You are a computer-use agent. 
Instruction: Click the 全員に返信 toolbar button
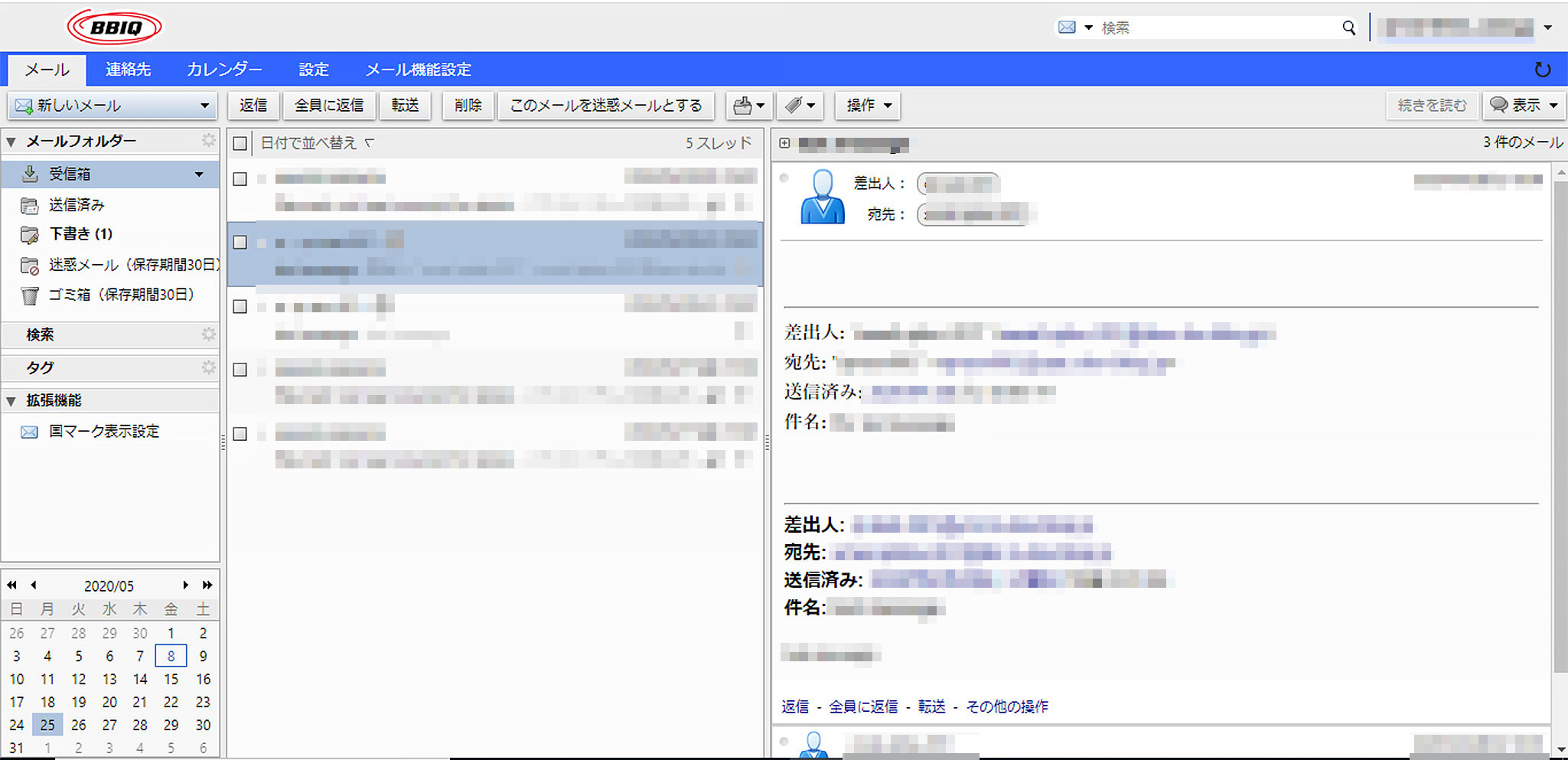click(329, 106)
